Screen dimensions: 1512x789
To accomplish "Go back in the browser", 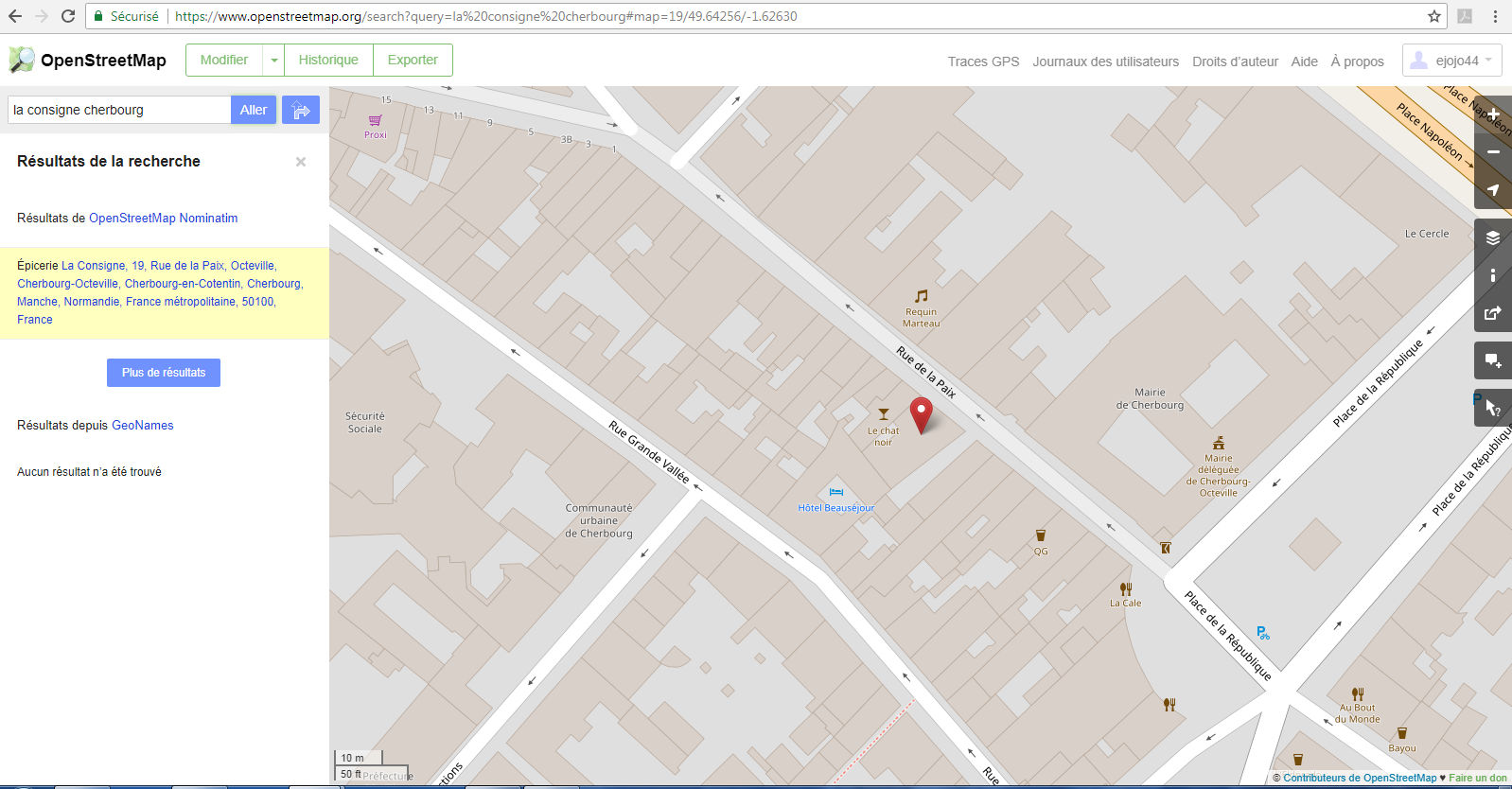I will 15,16.
